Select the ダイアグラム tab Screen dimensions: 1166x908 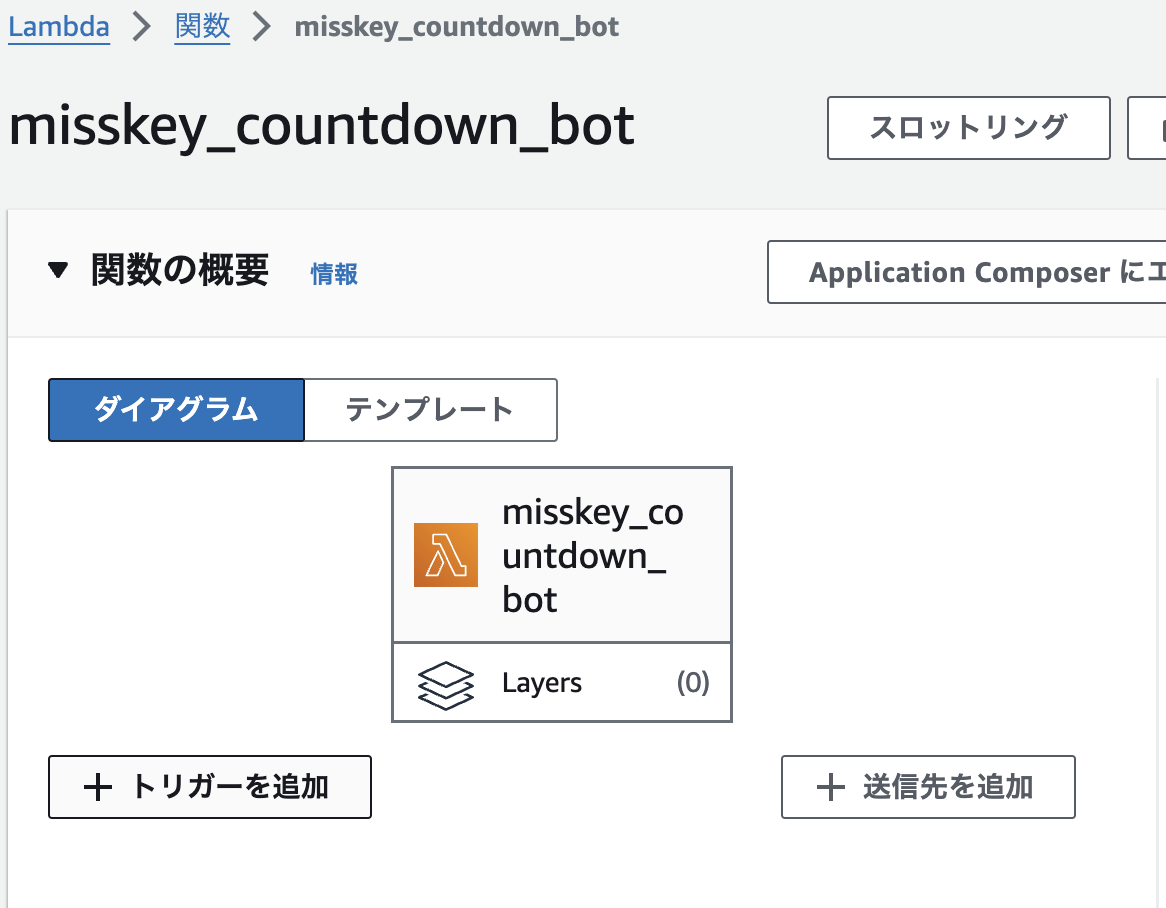pyautogui.click(x=176, y=410)
